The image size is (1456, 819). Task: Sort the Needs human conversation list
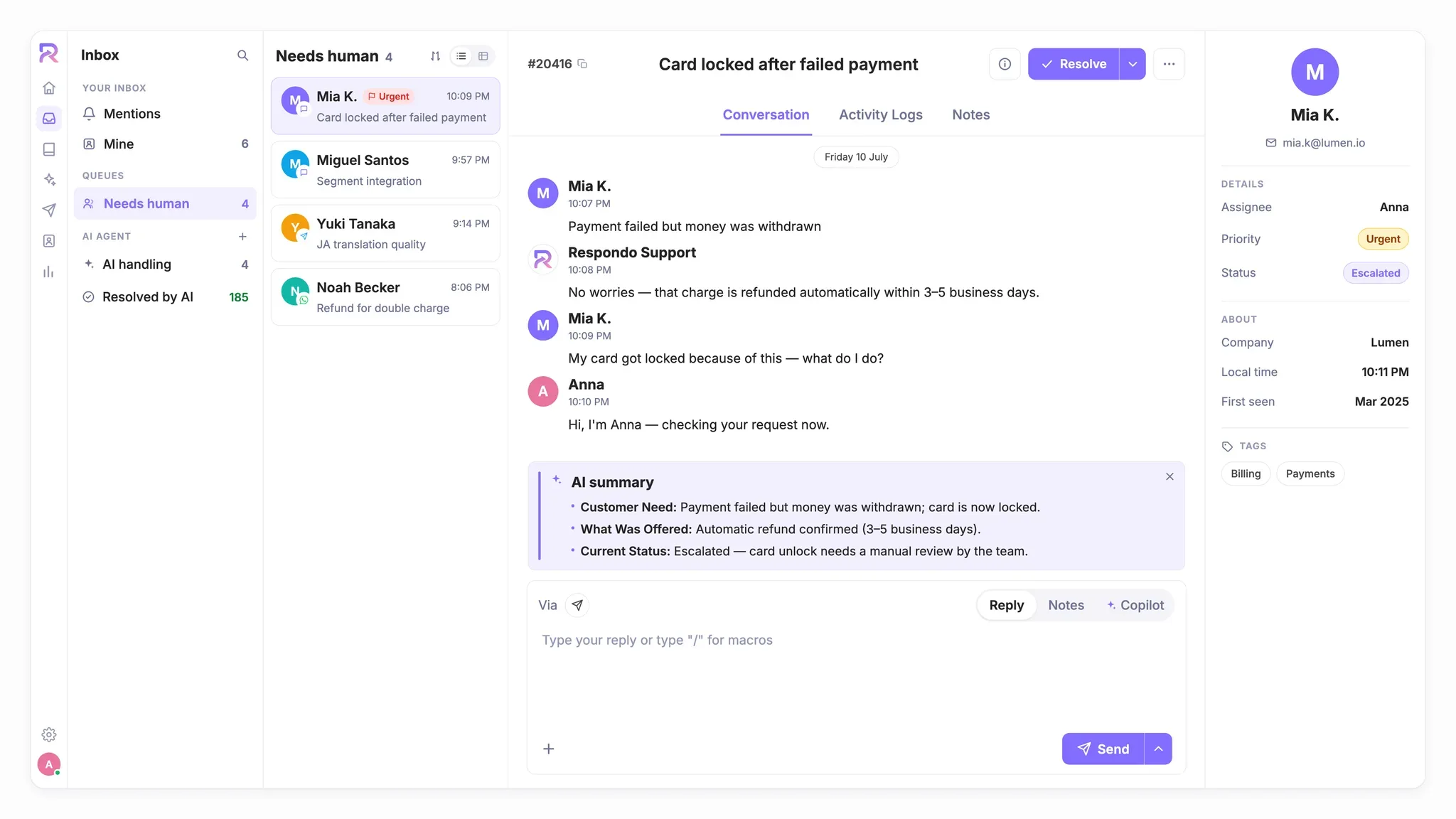[435, 56]
